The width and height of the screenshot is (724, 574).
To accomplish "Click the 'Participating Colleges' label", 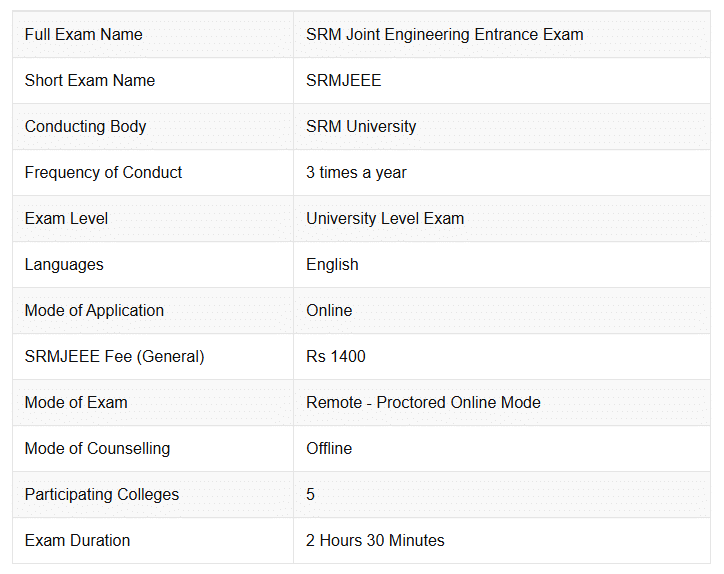I will pos(102,495).
